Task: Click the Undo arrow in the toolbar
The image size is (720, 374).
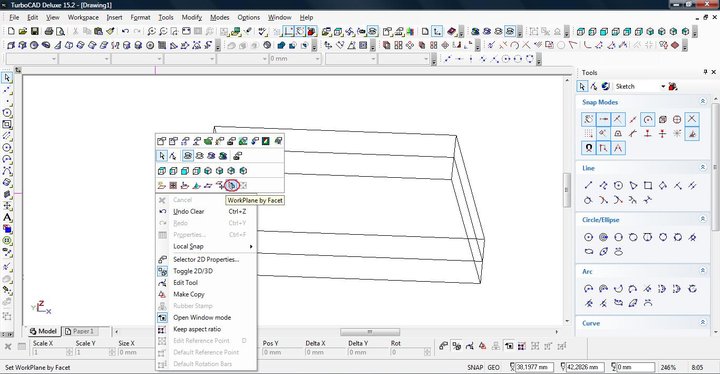Action: pos(125,32)
